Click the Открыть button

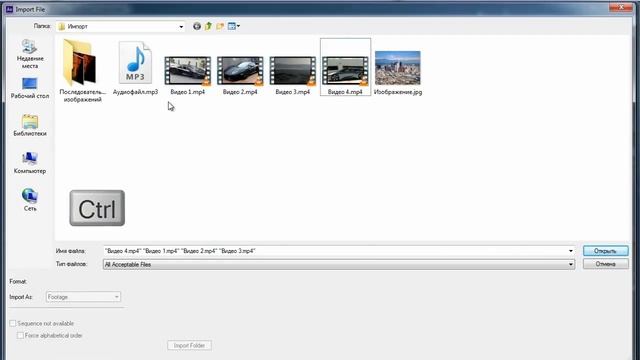click(605, 251)
